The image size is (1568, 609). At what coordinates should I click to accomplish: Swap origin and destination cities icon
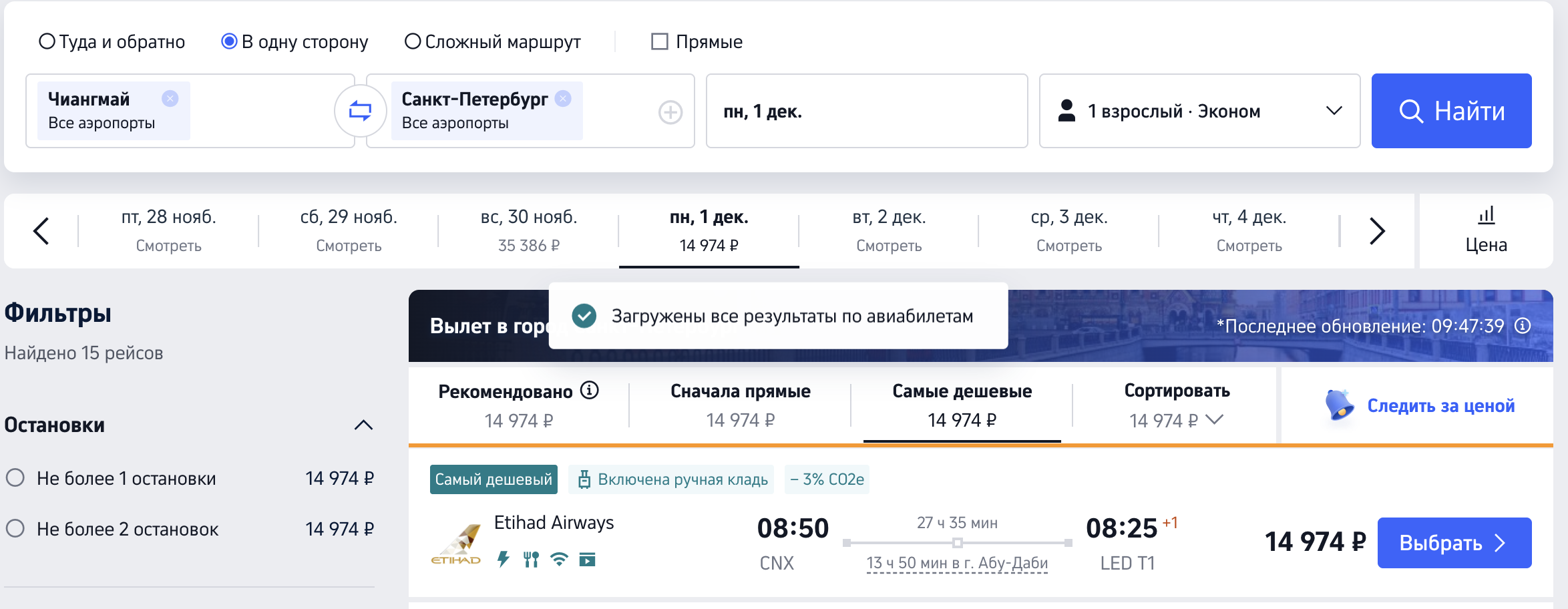[361, 111]
